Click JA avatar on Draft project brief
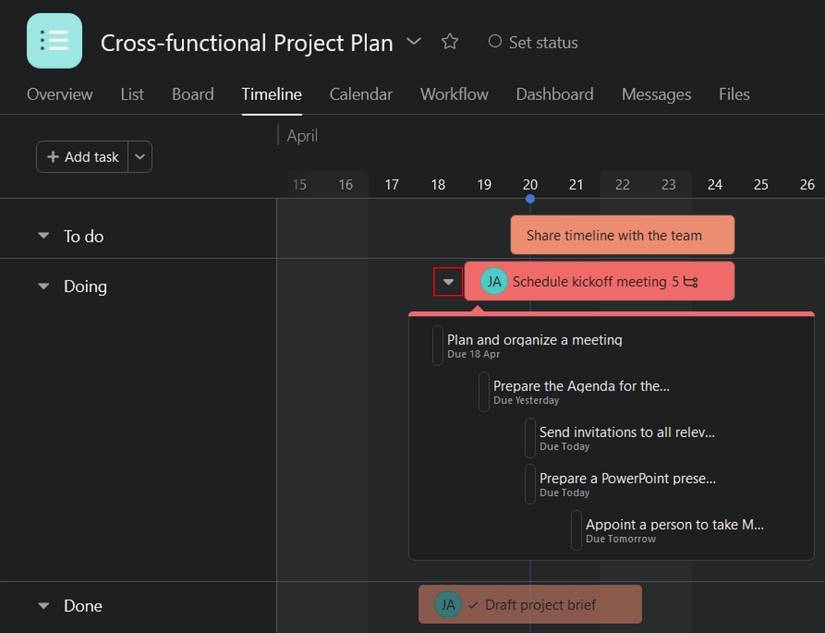The image size is (825, 633). [448, 605]
